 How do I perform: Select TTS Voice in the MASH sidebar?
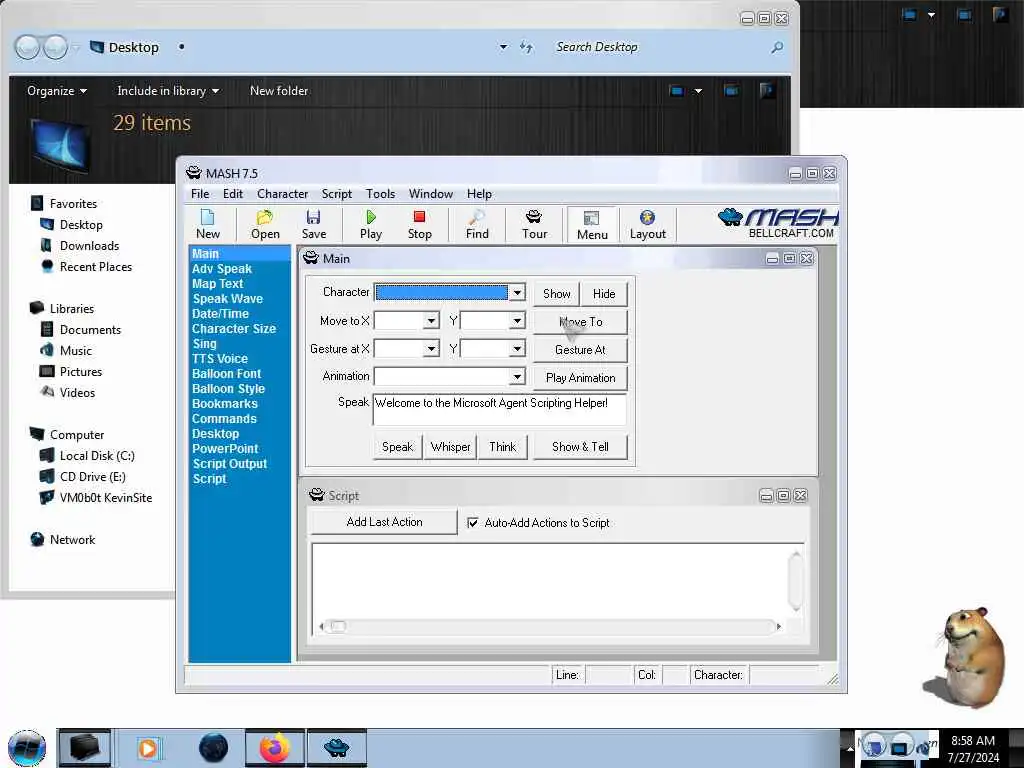(x=220, y=359)
